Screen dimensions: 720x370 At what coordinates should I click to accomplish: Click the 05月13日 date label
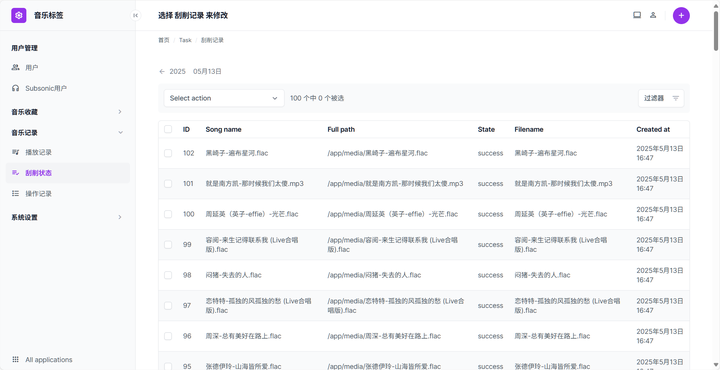(x=208, y=71)
